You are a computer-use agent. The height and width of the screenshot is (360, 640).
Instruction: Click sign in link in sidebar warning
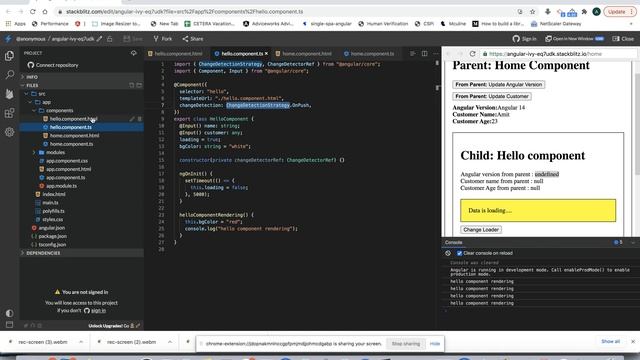tap(98, 310)
